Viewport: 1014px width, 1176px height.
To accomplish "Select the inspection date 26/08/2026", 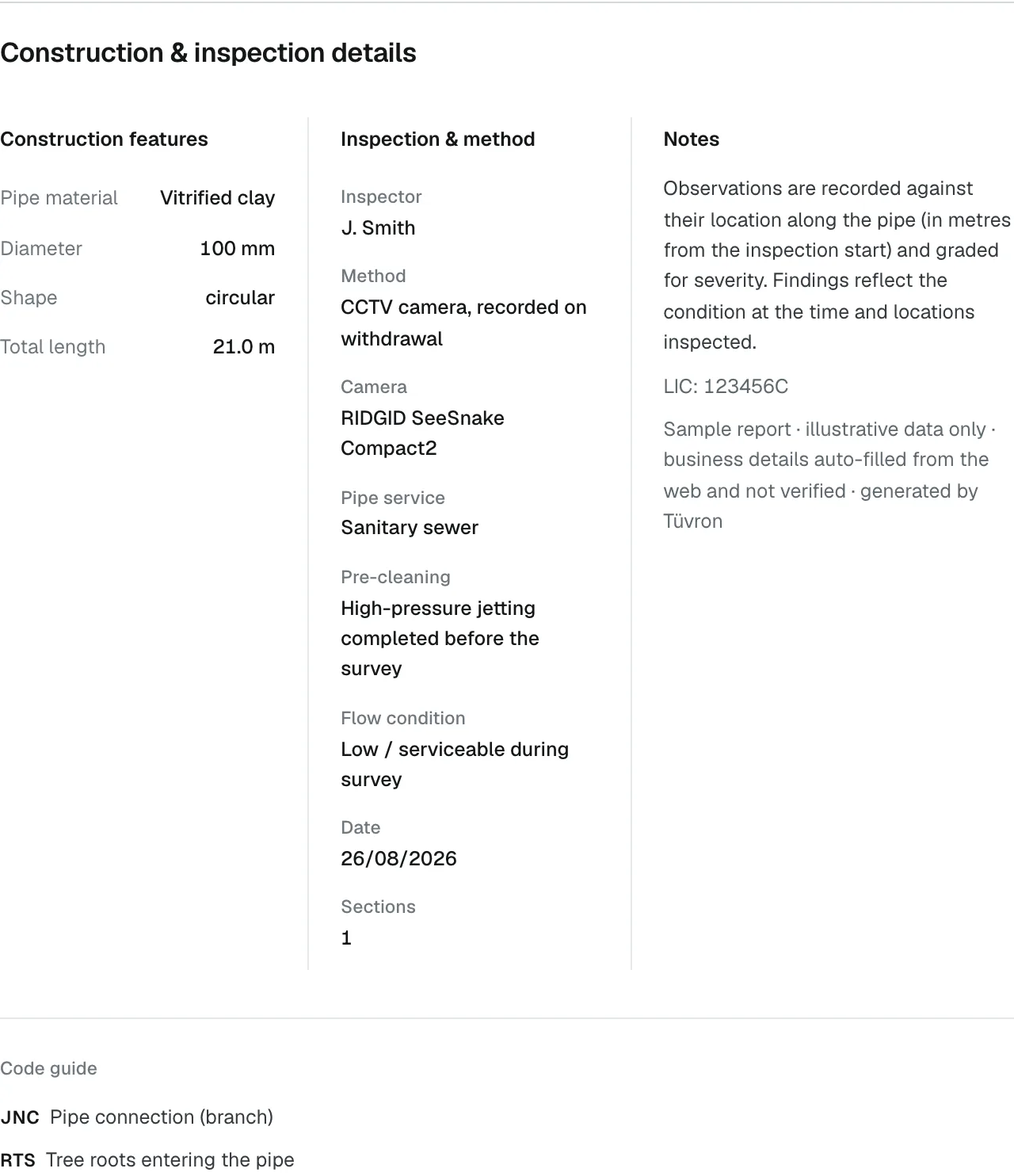I will click(398, 859).
